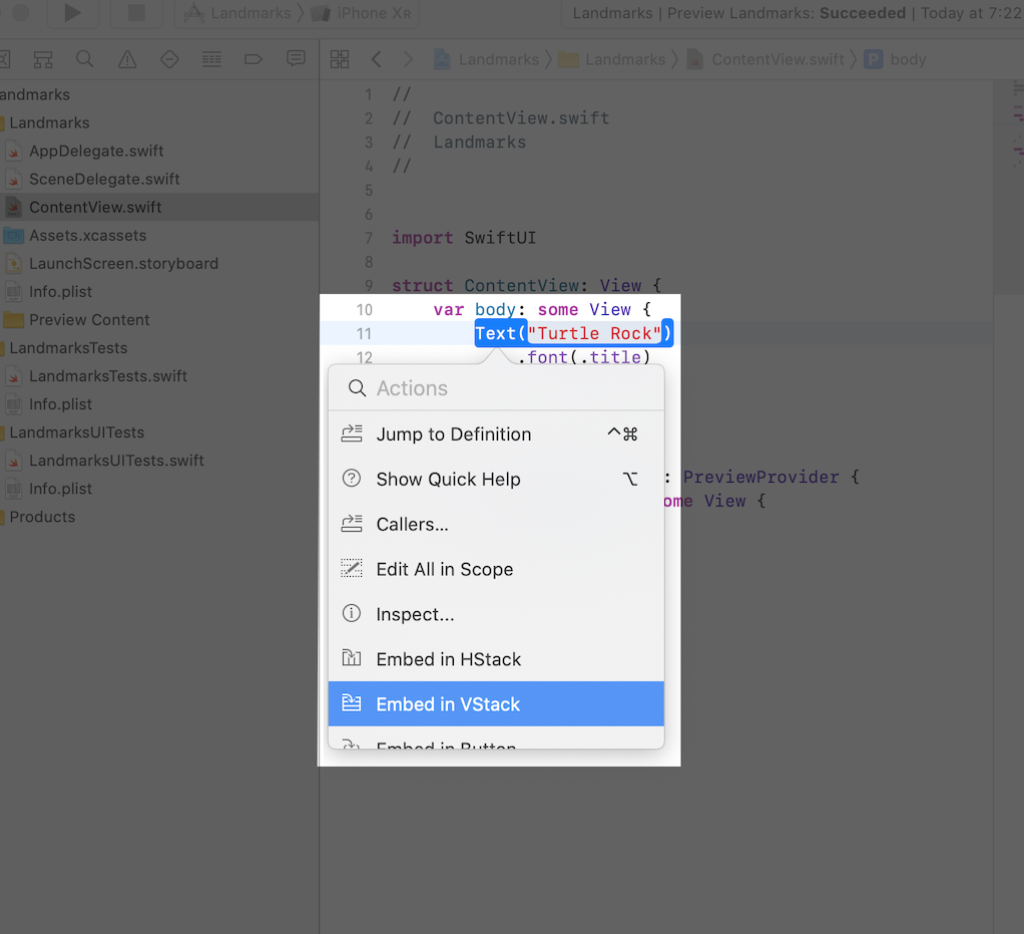Select the Landmarks group folder in navigator
Screen dimensions: 1024x934
tap(49, 123)
